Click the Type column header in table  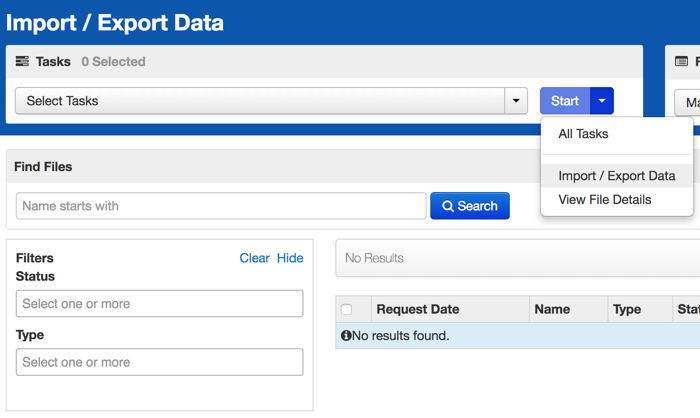(626, 310)
